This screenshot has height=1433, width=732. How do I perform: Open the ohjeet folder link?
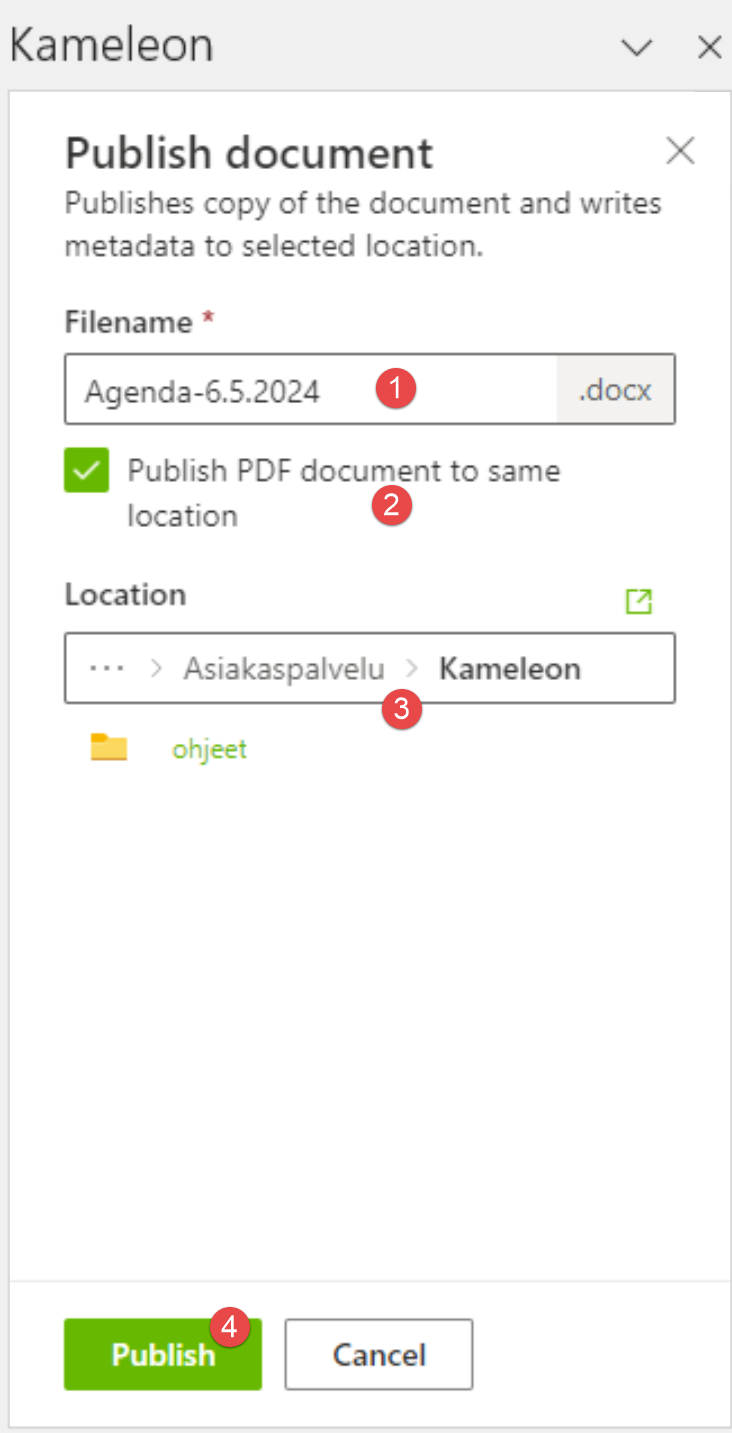(209, 749)
